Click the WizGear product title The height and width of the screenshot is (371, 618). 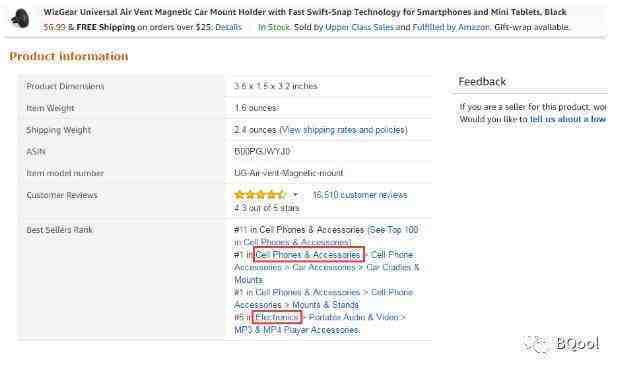305,12
